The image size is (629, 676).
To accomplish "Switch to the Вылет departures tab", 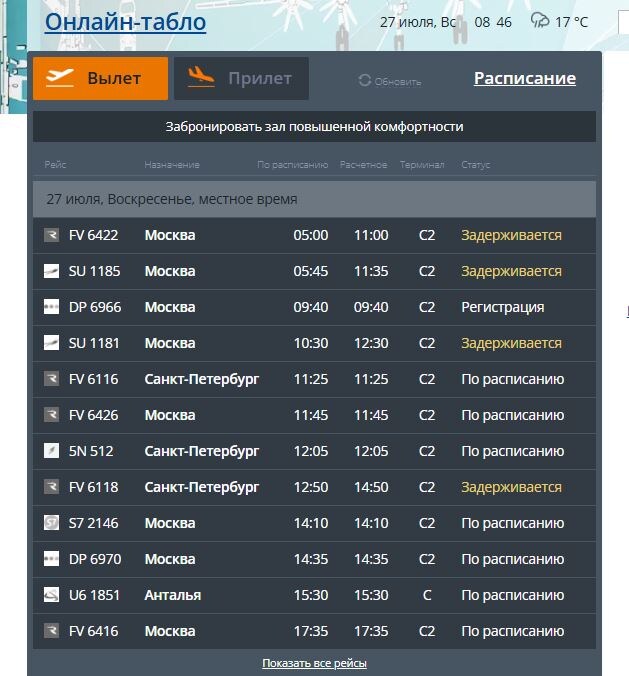I will 100,78.
